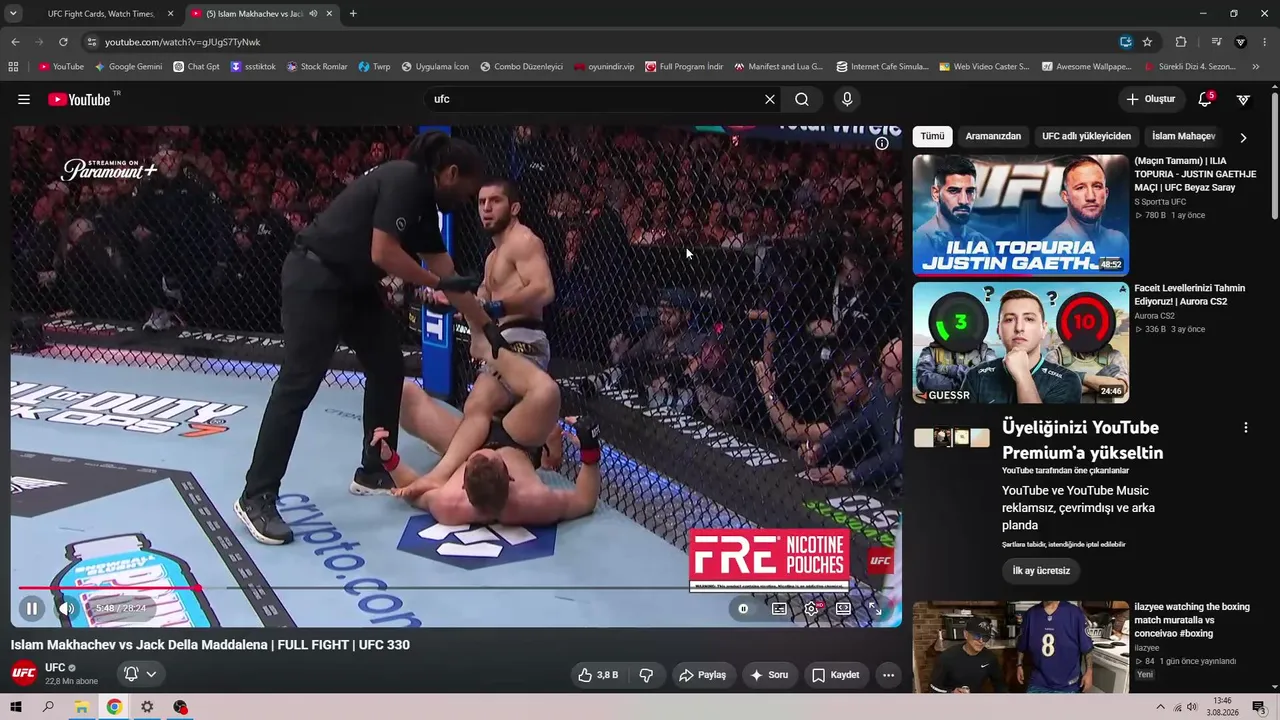Reload the current page
The width and height of the screenshot is (1280, 720).
click(x=63, y=42)
